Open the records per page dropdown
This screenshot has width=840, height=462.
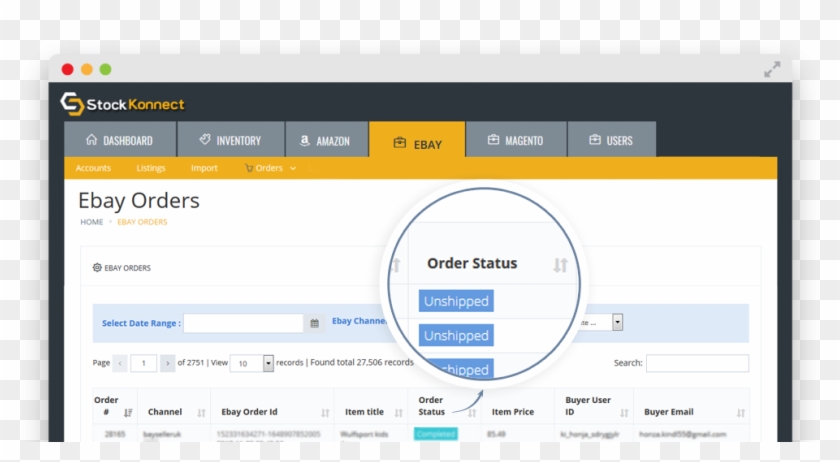252,363
